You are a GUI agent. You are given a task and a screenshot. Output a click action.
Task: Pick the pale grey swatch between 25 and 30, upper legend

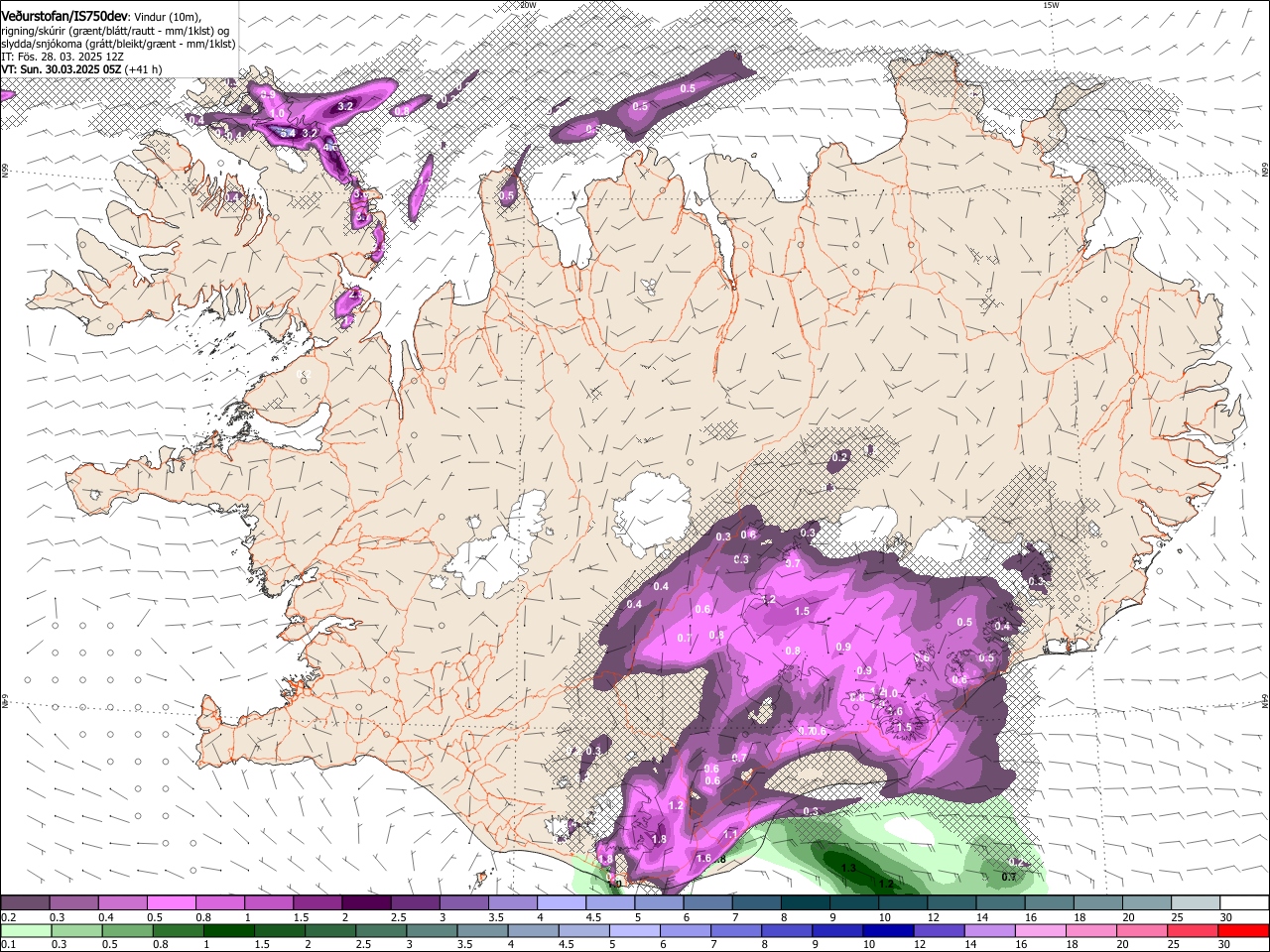1196,903
